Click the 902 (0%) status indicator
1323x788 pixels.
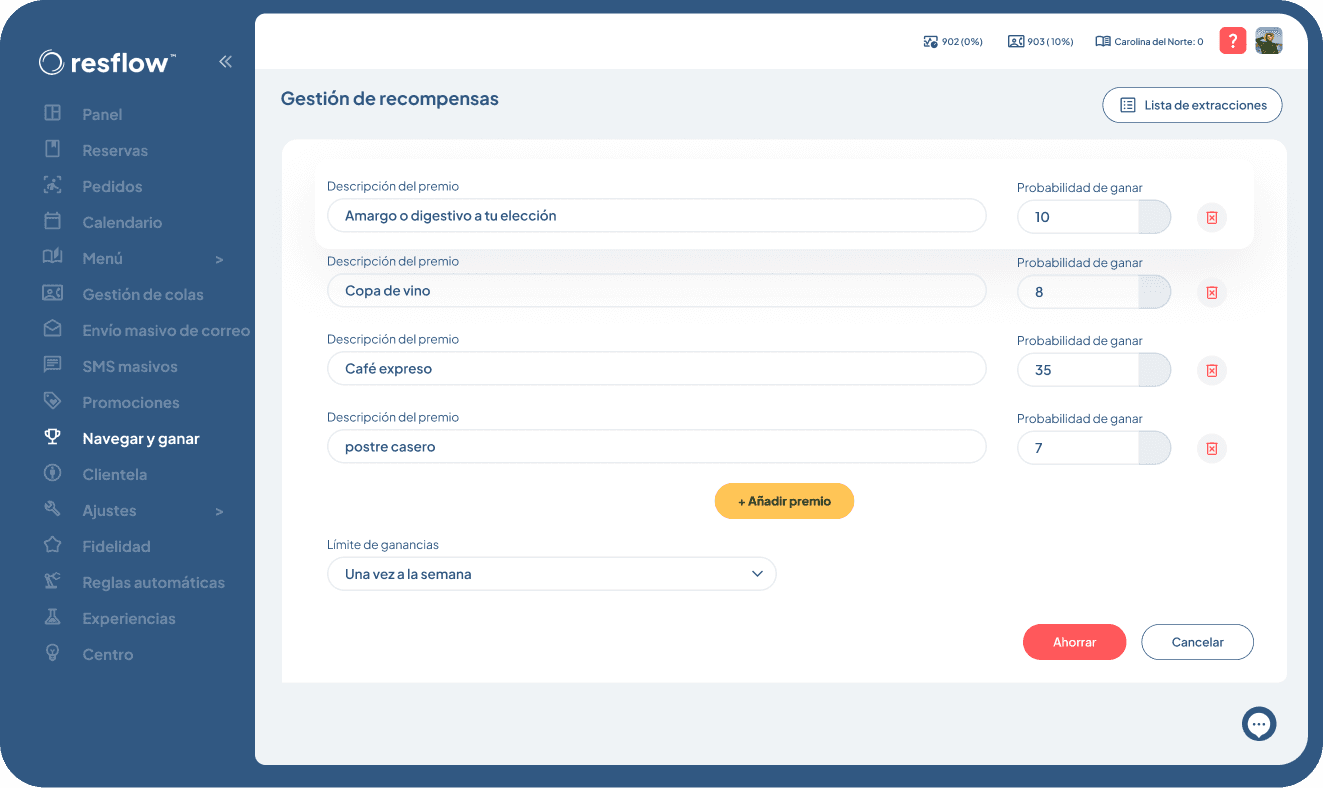(952, 42)
